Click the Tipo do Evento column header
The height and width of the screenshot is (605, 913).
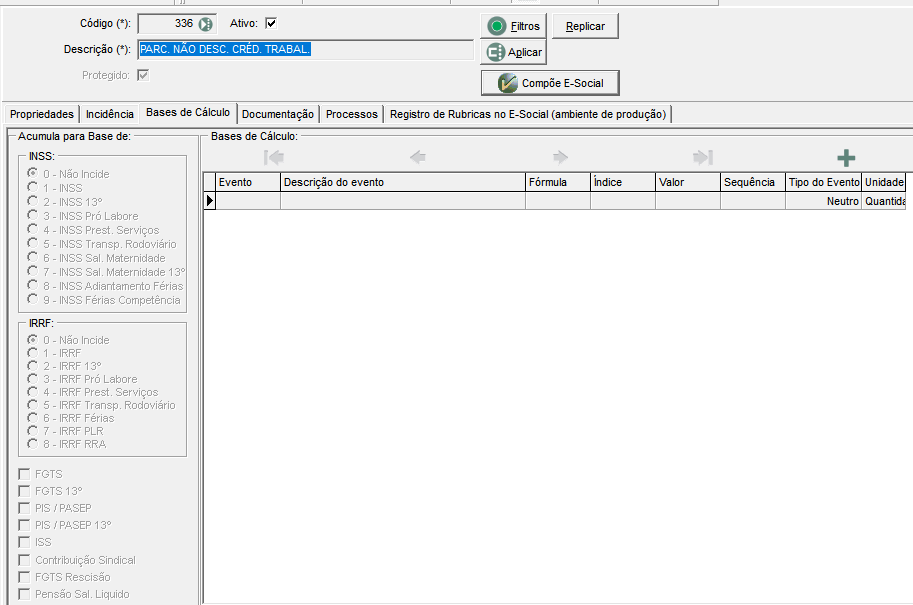pyautogui.click(x=823, y=182)
